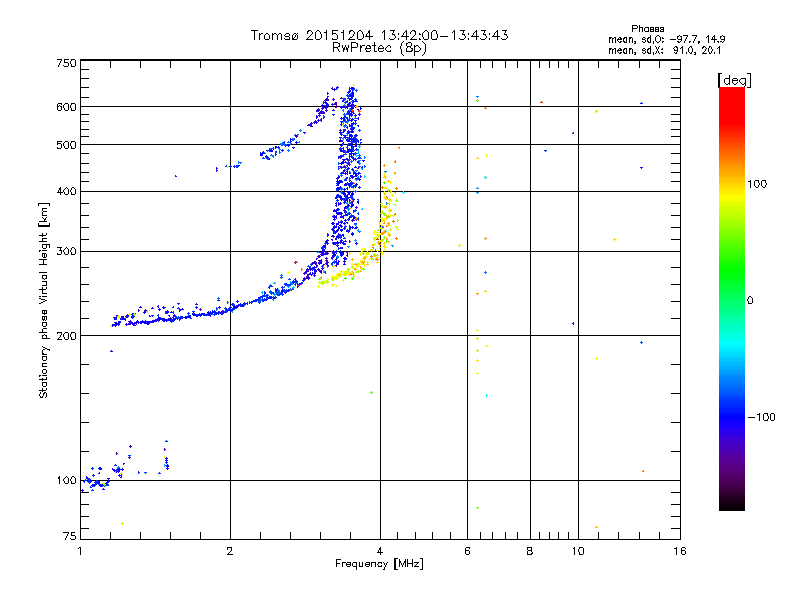Click the height-axis tick label "300"
Screen dimensions: 800x600
click(66, 251)
